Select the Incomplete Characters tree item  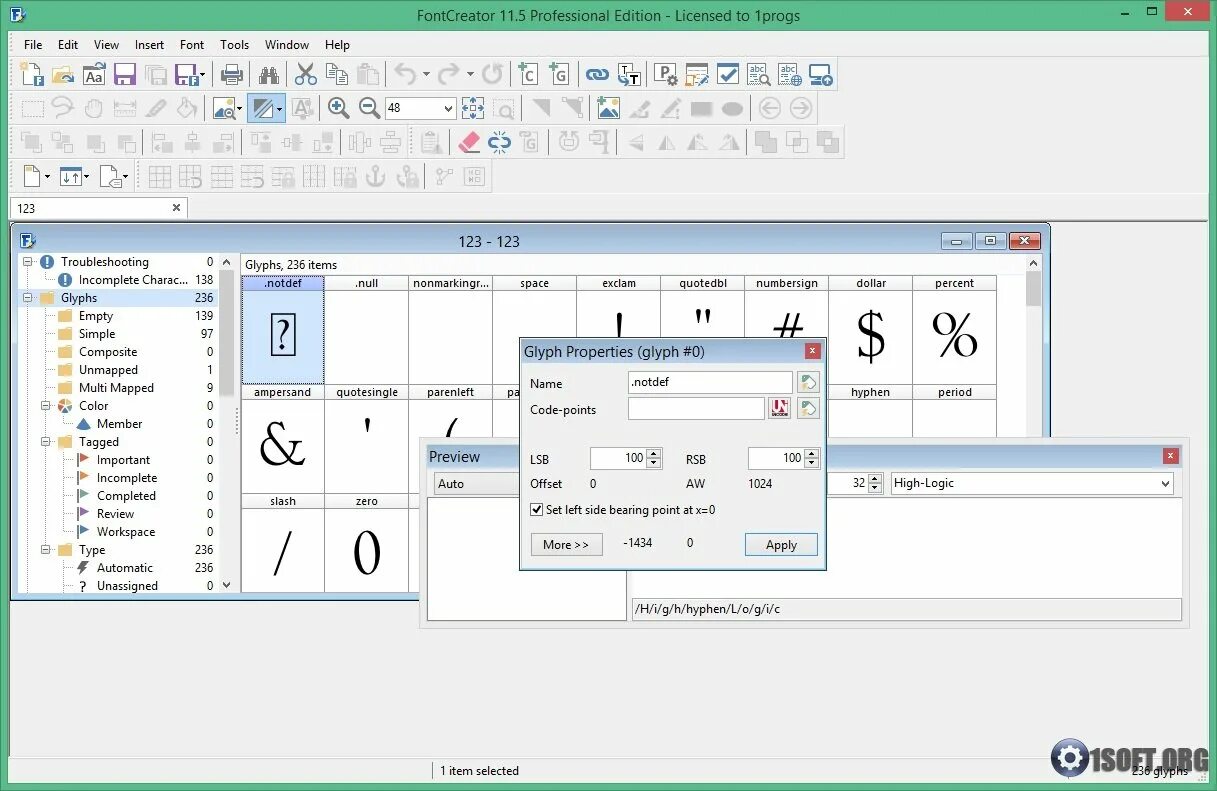[135, 280]
